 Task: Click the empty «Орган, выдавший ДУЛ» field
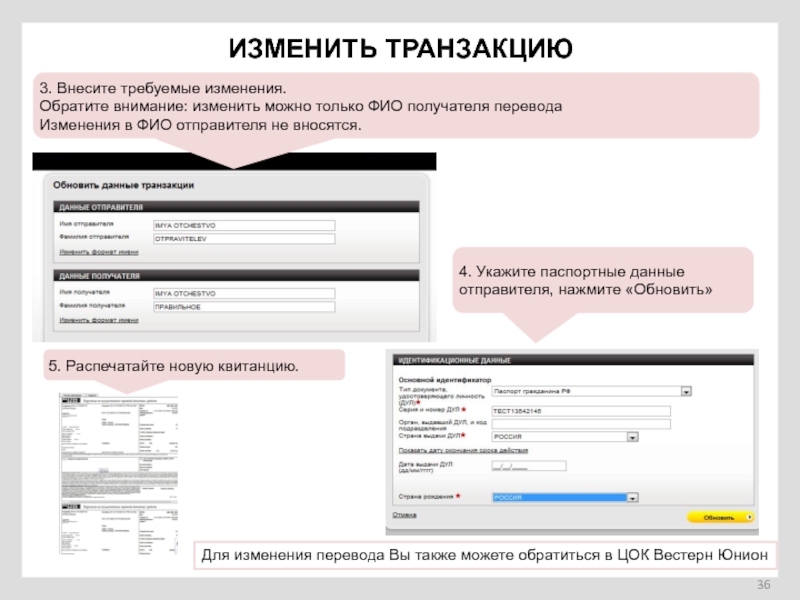[580, 424]
